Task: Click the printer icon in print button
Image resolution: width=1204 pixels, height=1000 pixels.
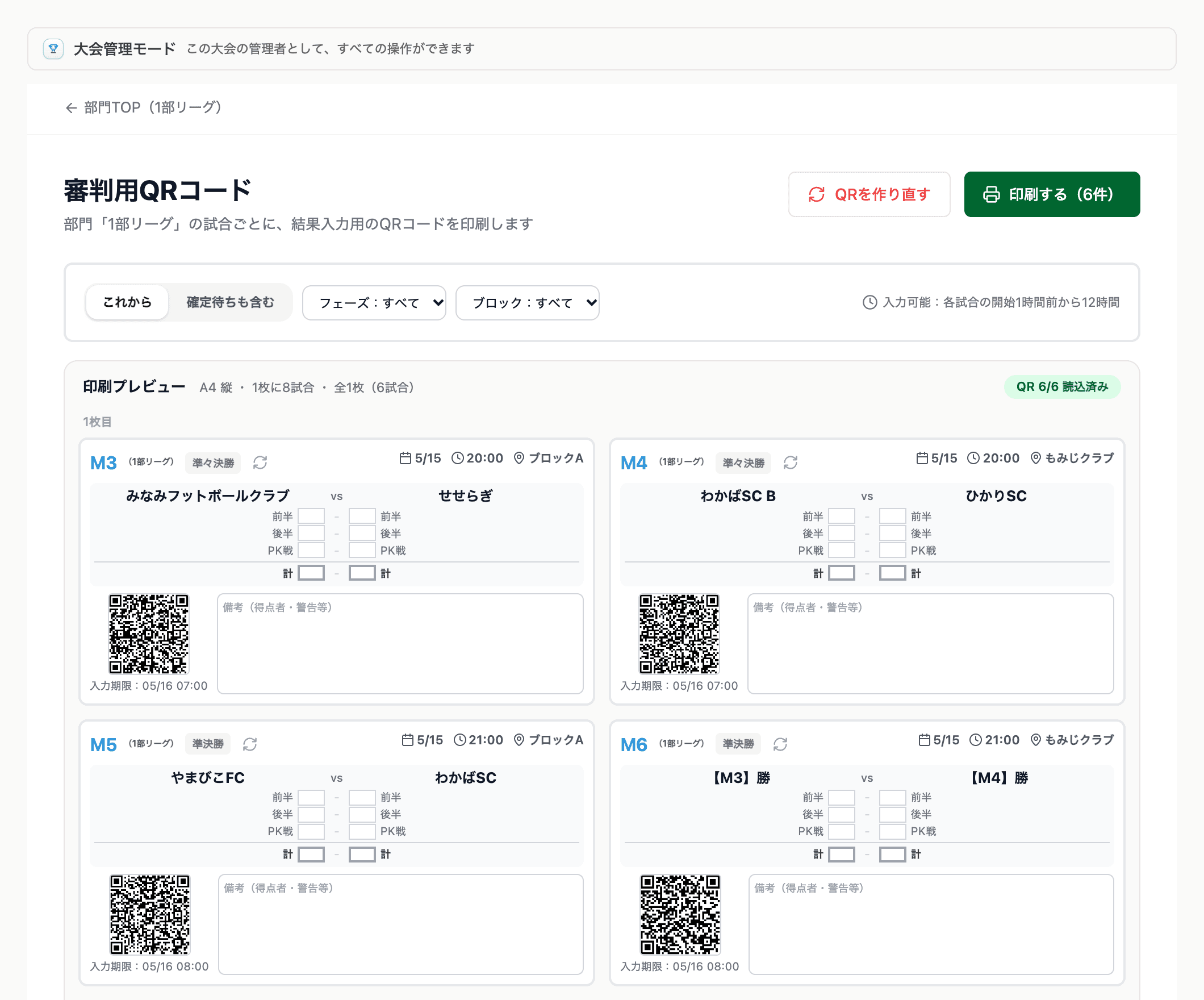Action: [x=992, y=194]
